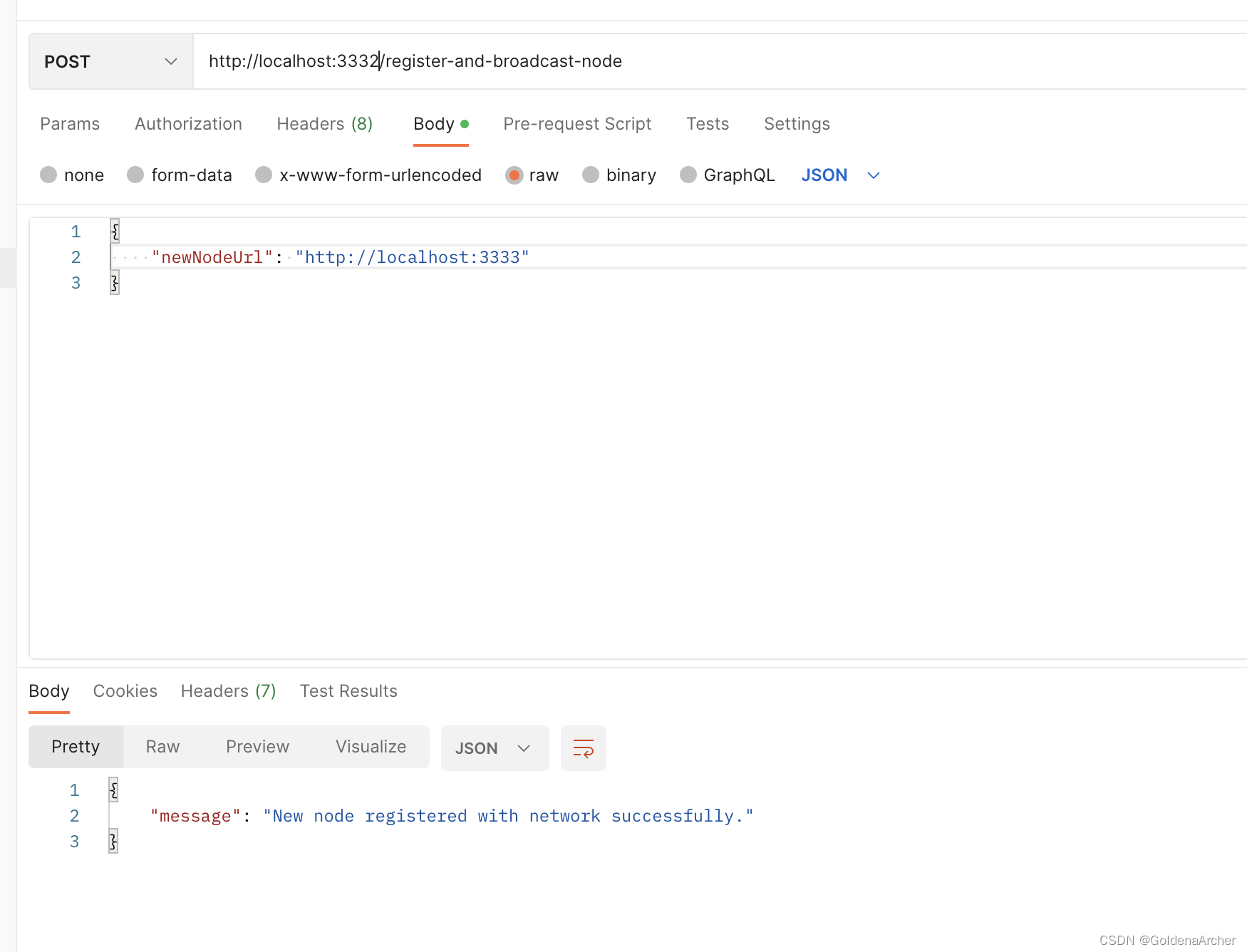Click the response "message" key
The image size is (1247, 952).
[x=196, y=816]
